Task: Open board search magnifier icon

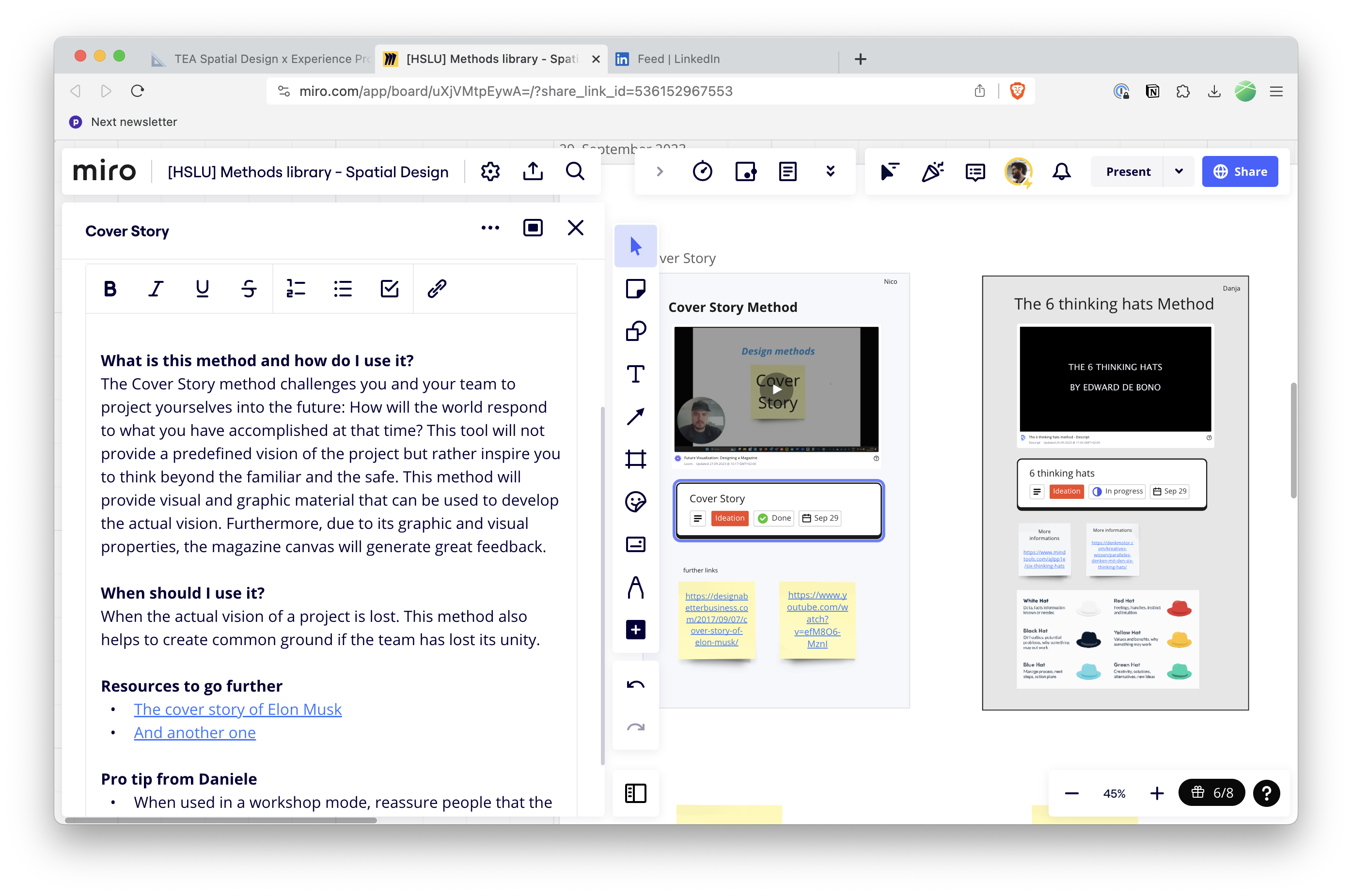Action: pyautogui.click(x=575, y=171)
